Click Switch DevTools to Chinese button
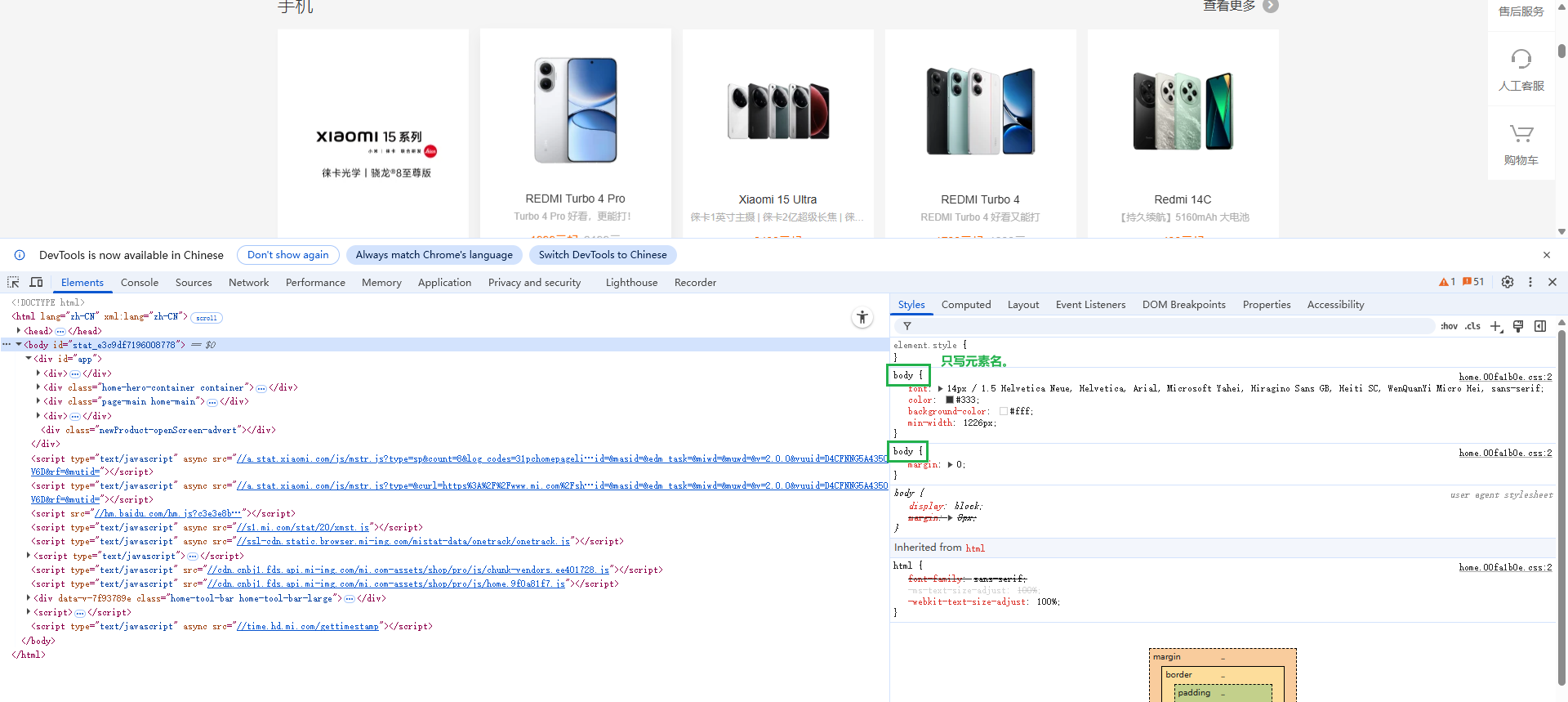 point(603,255)
